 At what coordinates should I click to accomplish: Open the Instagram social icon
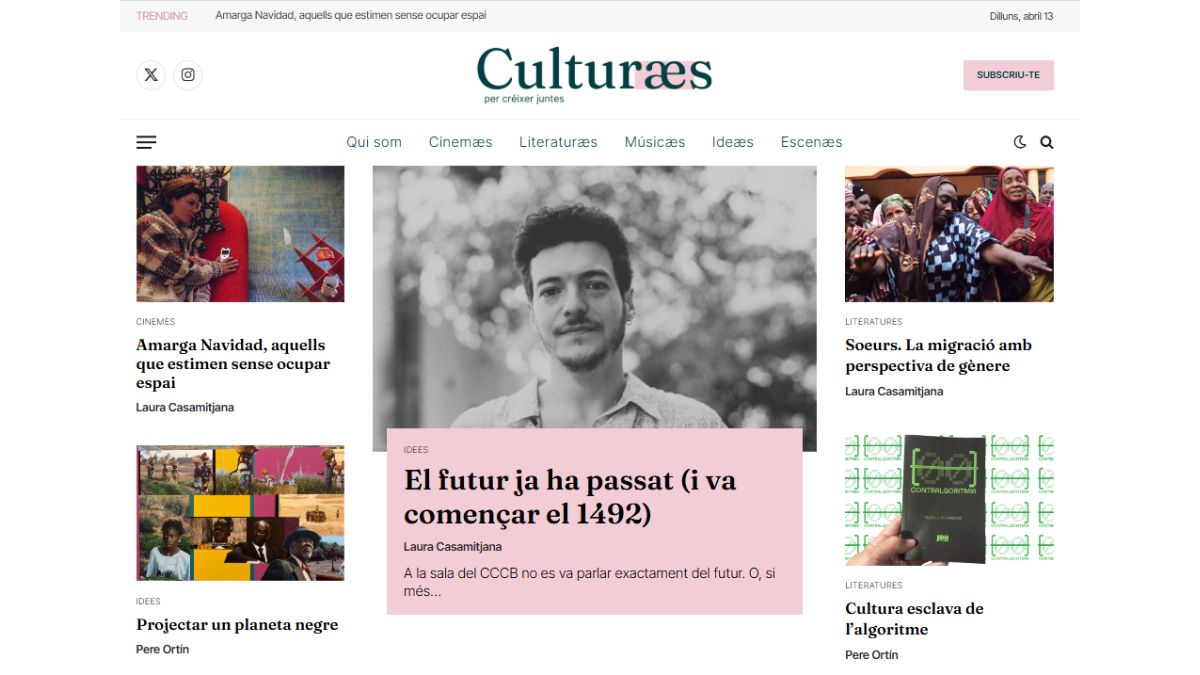188,75
